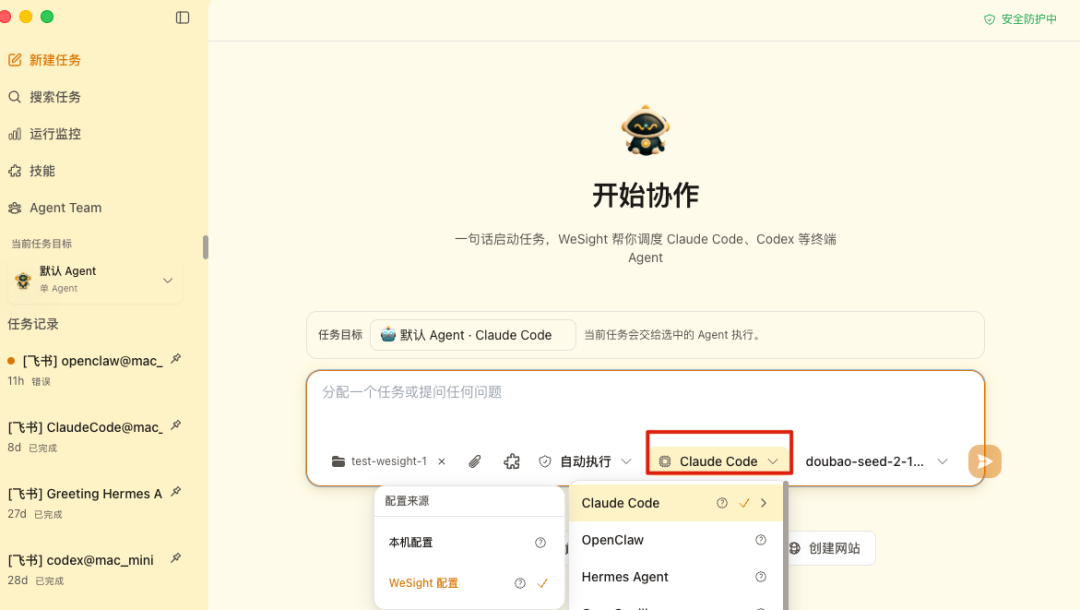
Task: Click the agent menu scrollbar
Action: point(785,545)
